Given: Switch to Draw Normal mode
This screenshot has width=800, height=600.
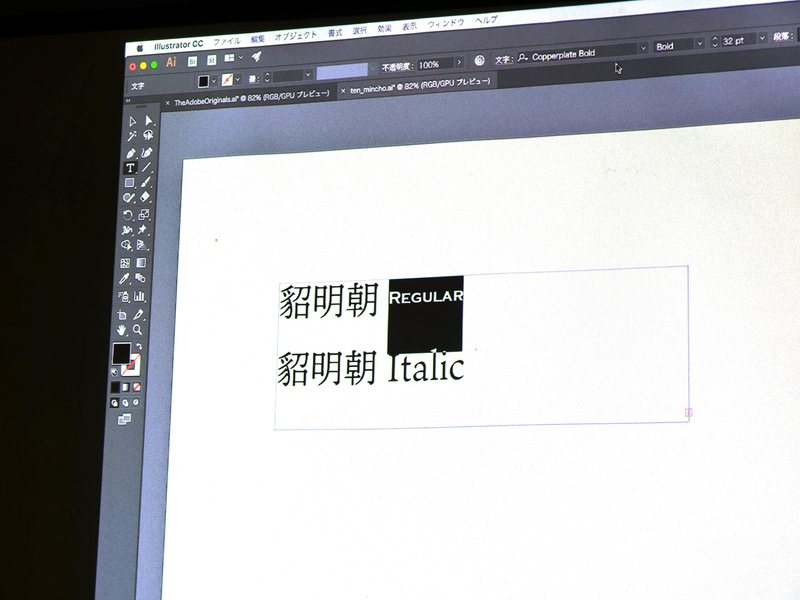Looking at the screenshot, I should [x=115, y=403].
